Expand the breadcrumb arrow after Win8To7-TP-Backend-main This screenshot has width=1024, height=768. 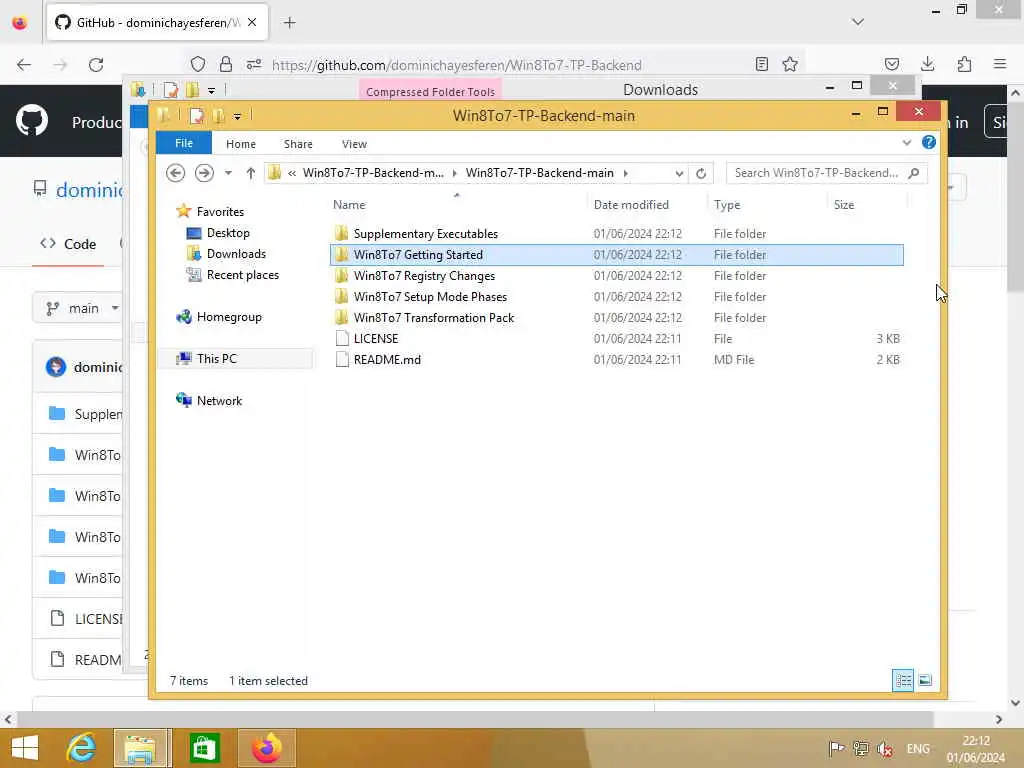click(626, 173)
